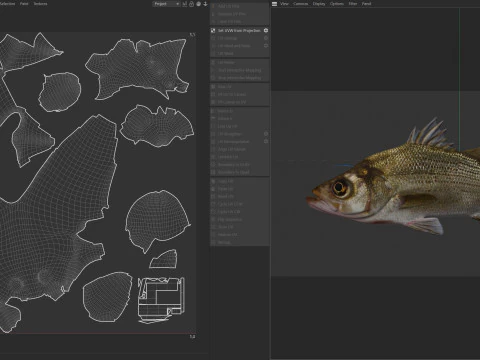This screenshot has width=480, height=360.
Task: Open options gear for Set UVW from Projection
Action: 266,30
